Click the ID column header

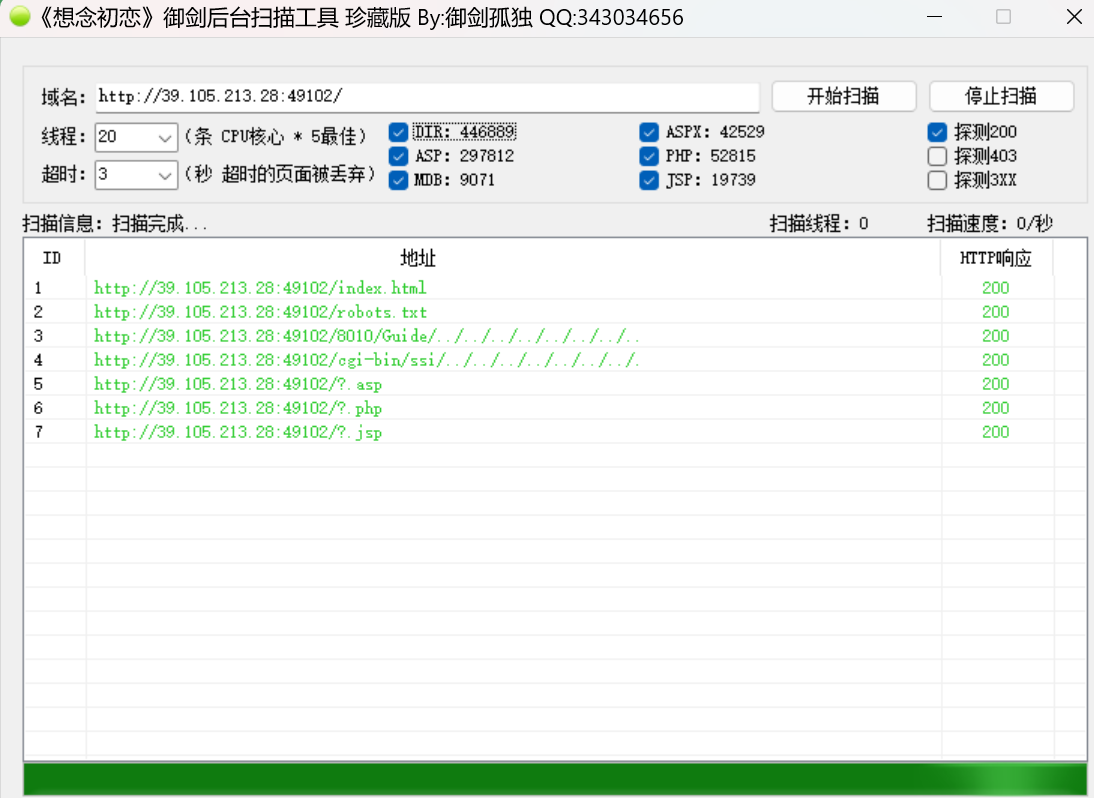pos(54,258)
